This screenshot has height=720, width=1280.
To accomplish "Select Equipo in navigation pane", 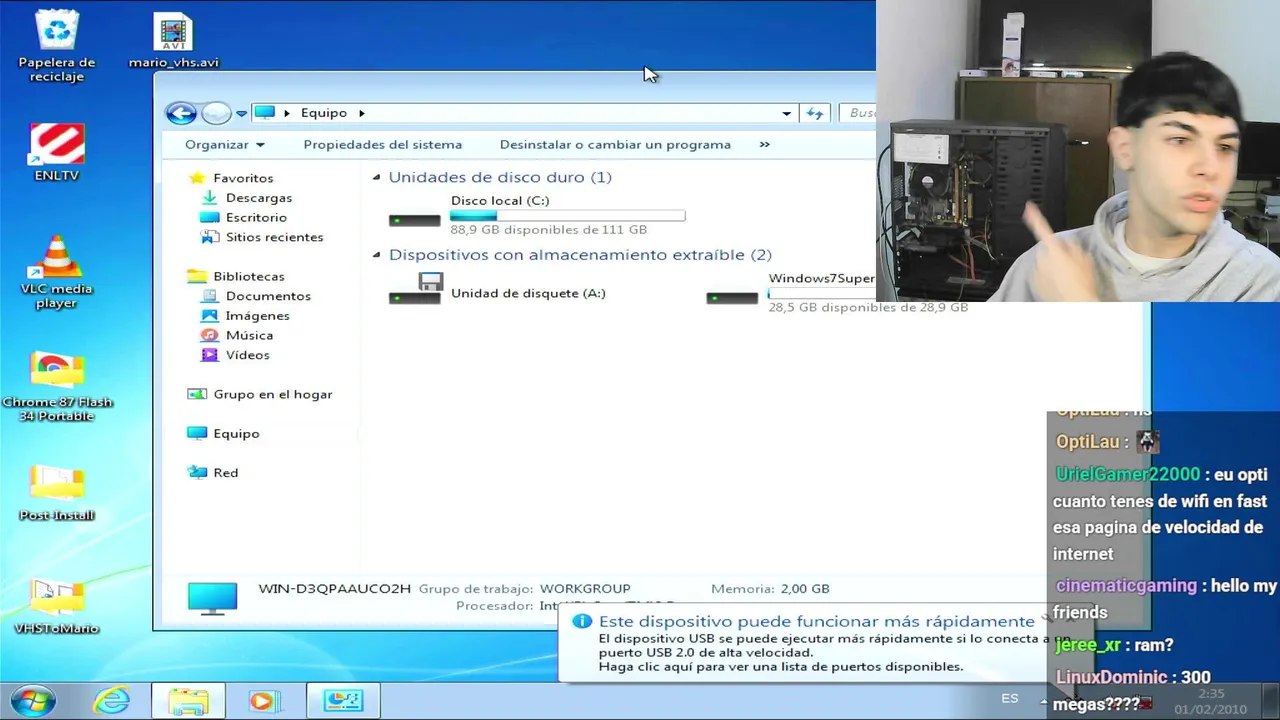I will 236,433.
